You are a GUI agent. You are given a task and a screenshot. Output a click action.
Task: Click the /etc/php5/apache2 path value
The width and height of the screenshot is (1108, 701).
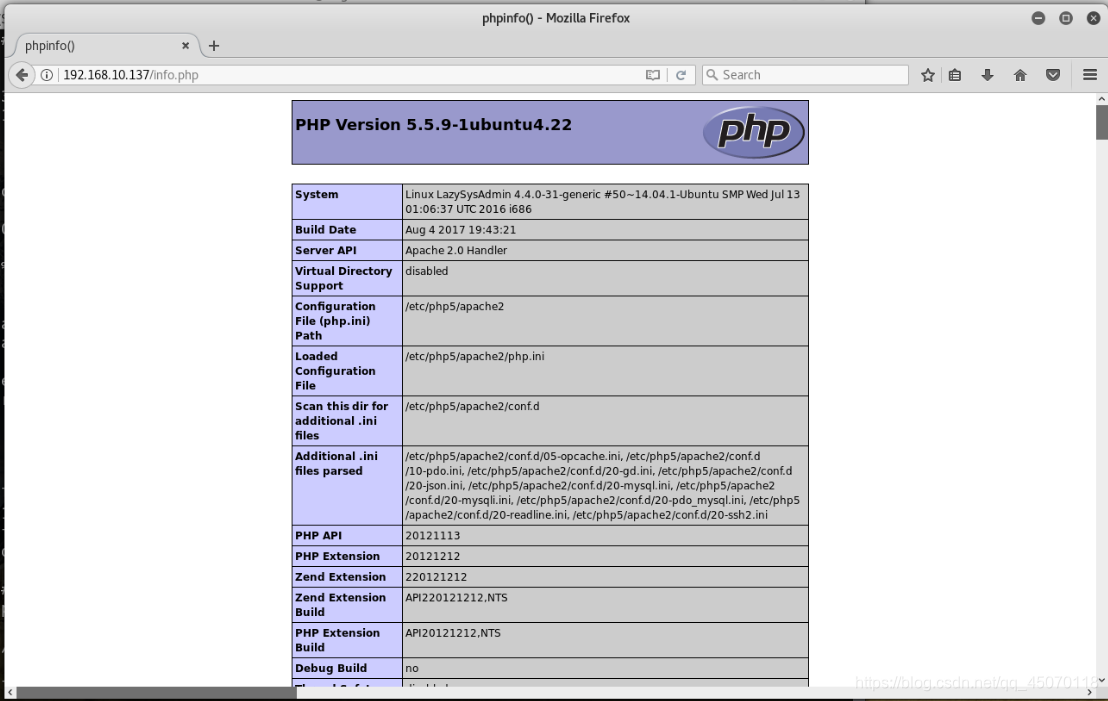click(x=454, y=306)
